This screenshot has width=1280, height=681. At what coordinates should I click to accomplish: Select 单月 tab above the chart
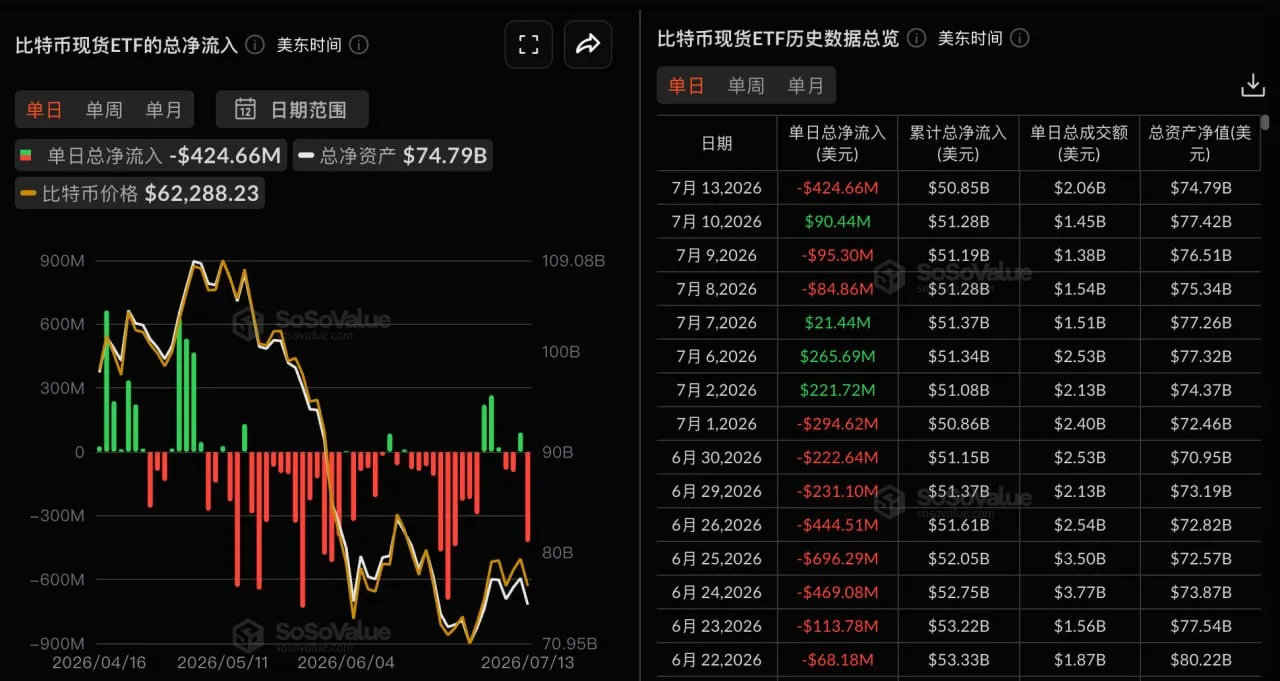(164, 110)
